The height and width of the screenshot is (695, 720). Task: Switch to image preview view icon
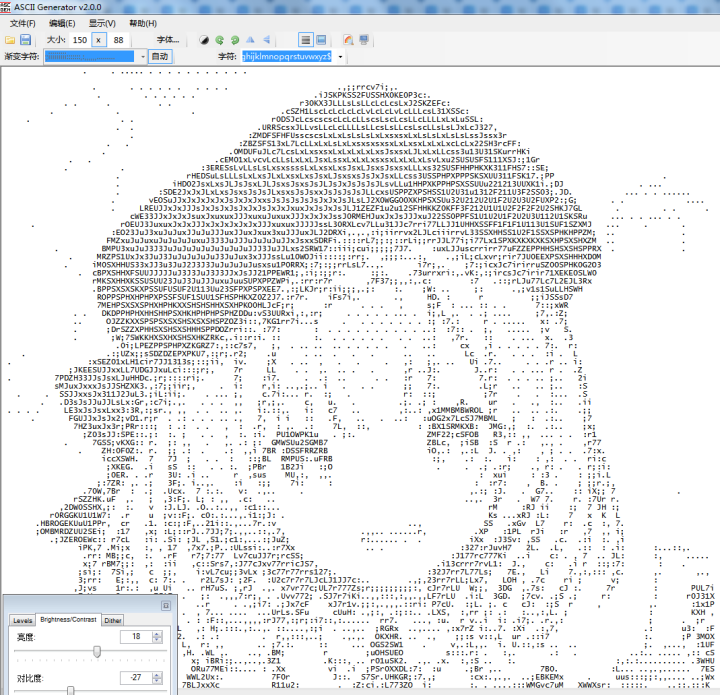coord(321,40)
